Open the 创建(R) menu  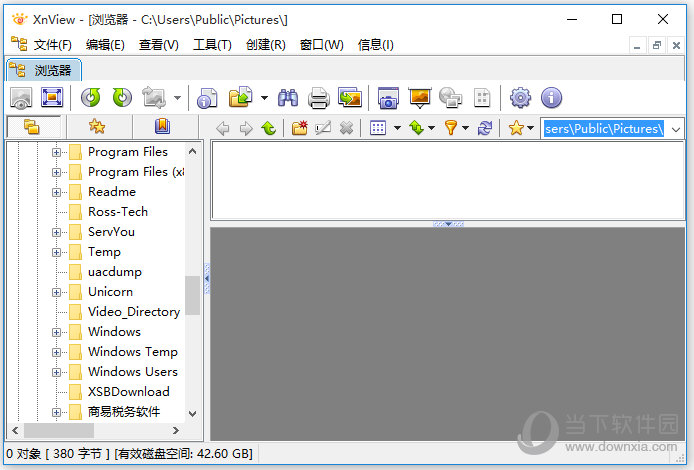coord(266,45)
